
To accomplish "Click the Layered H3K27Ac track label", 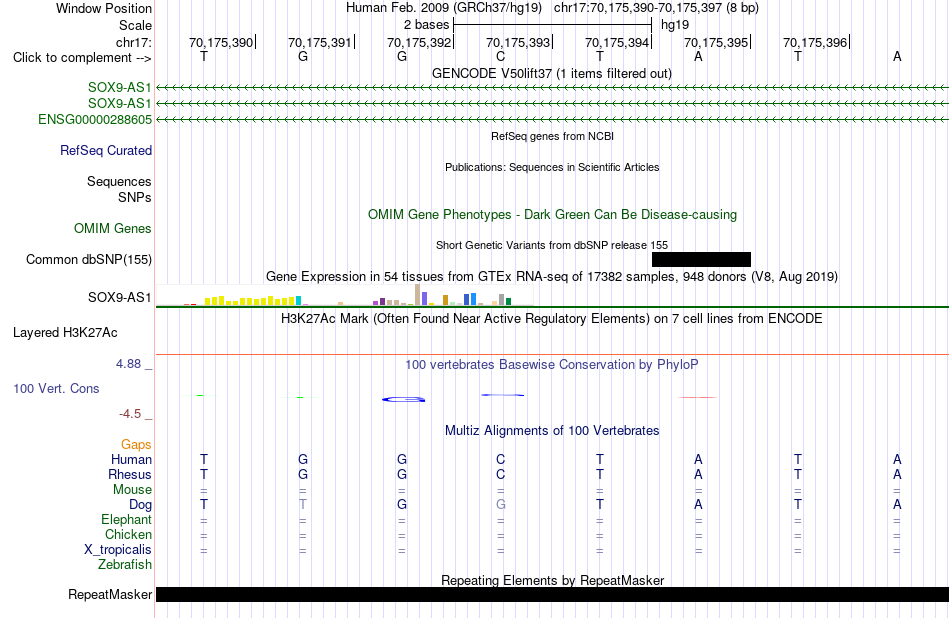I will 65,333.
